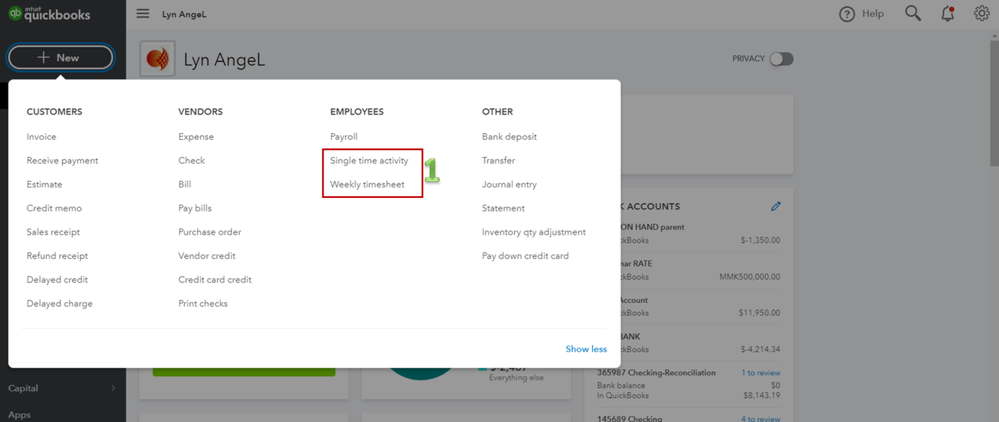Image resolution: width=999 pixels, height=422 pixels.
Task: Open the Help menu
Action: (861, 14)
